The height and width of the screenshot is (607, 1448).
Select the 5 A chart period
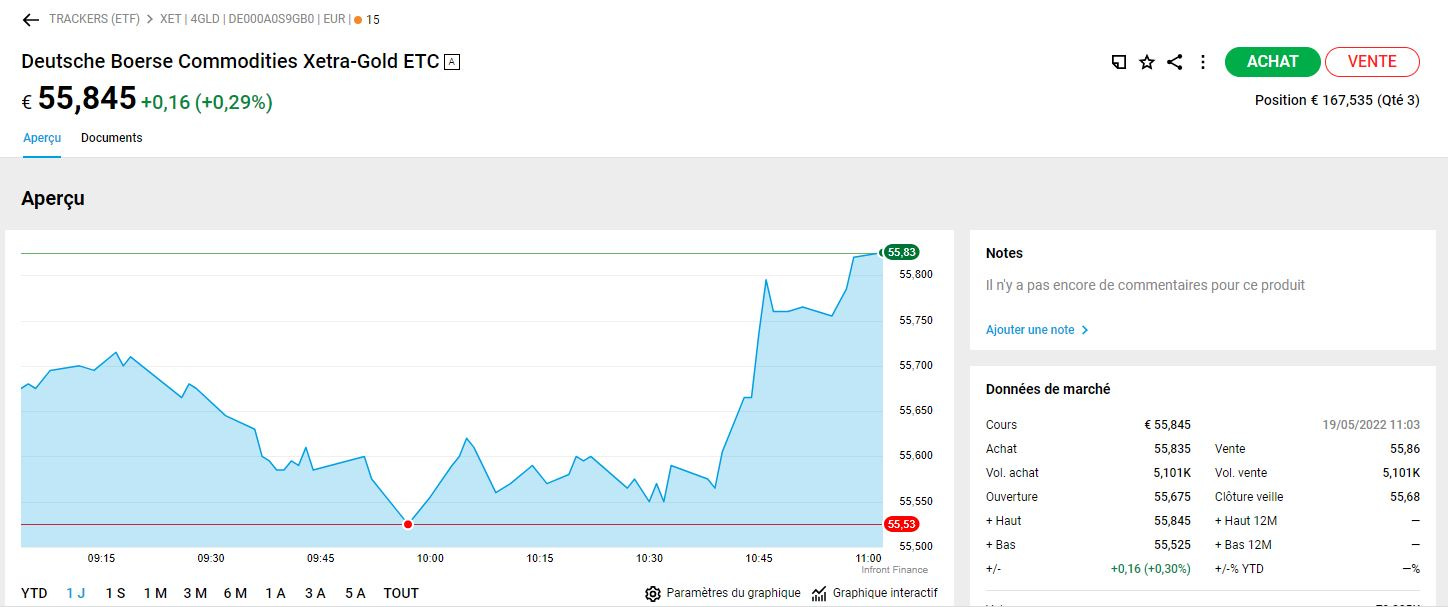[355, 593]
